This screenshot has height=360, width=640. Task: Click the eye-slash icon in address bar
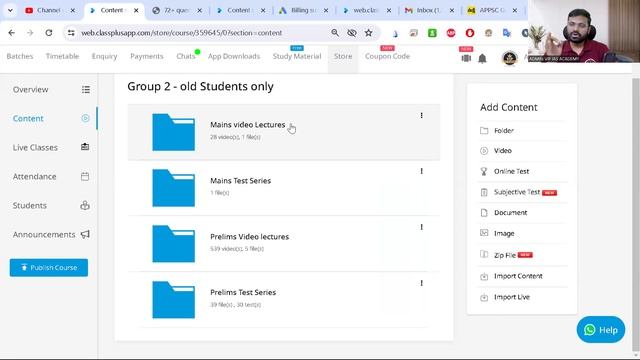point(352,33)
